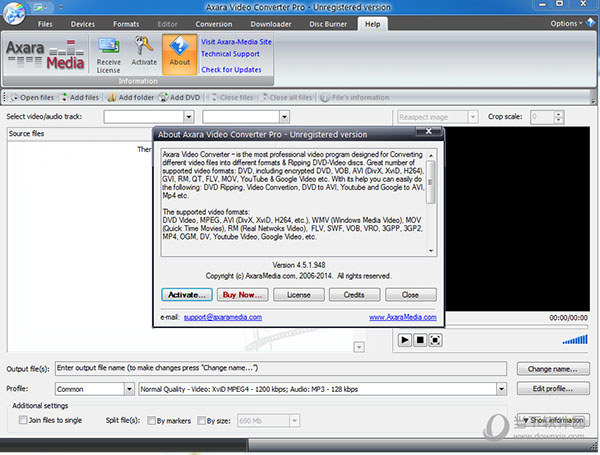Image resolution: width=600 pixels, height=455 pixels.
Task: Click Close all files toolbar button
Action: click(287, 98)
